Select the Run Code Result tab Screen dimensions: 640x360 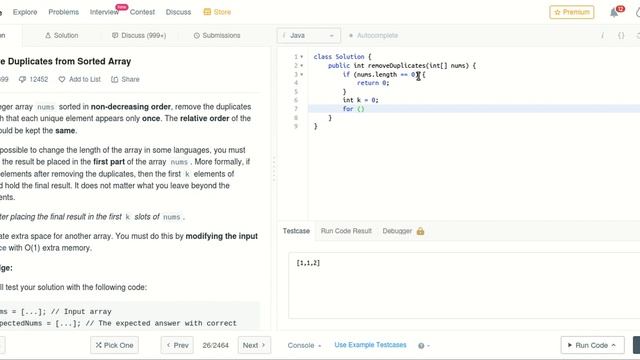pos(346,231)
